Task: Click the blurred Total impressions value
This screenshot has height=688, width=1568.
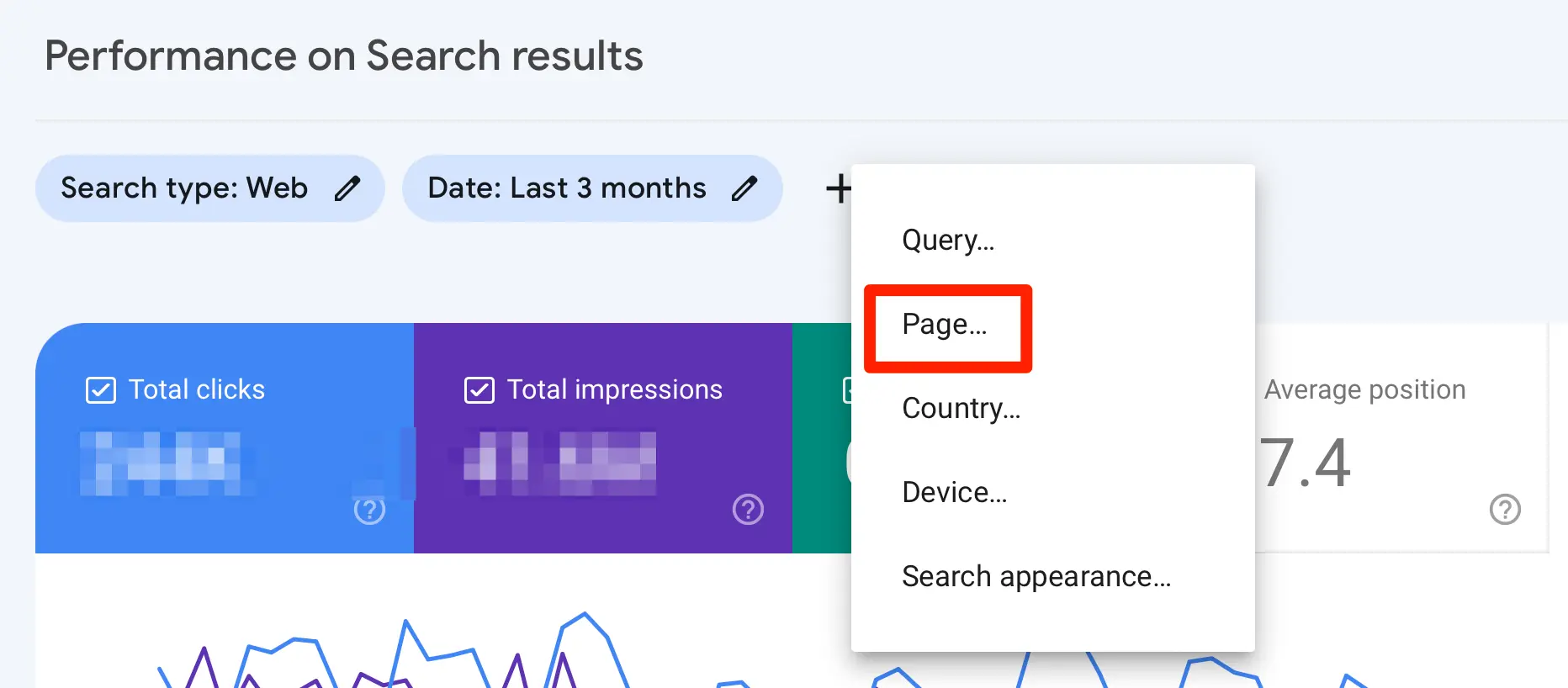Action: point(560,463)
